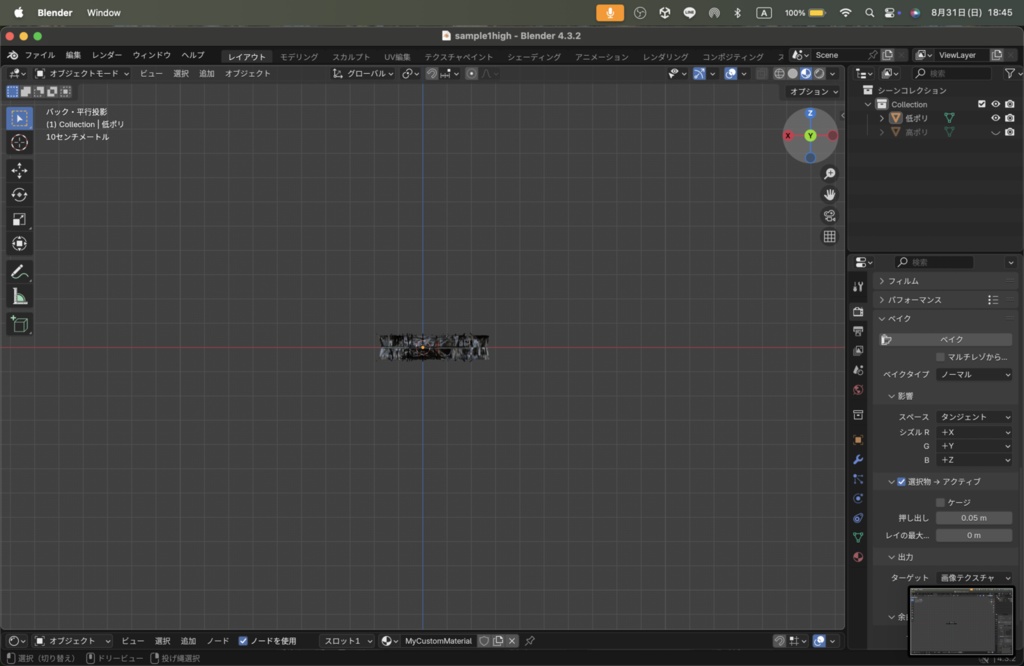Image resolution: width=1024 pixels, height=666 pixels.
Task: Select the Scale tool in the toolbar
Action: point(19,219)
